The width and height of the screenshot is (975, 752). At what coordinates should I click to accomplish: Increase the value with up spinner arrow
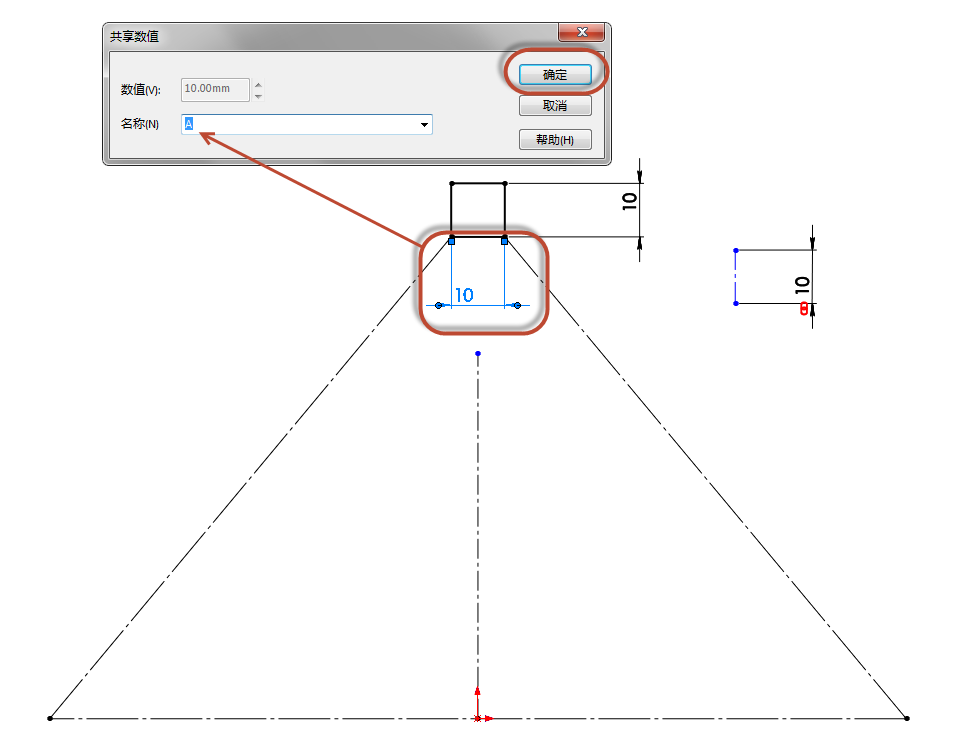(x=259, y=84)
